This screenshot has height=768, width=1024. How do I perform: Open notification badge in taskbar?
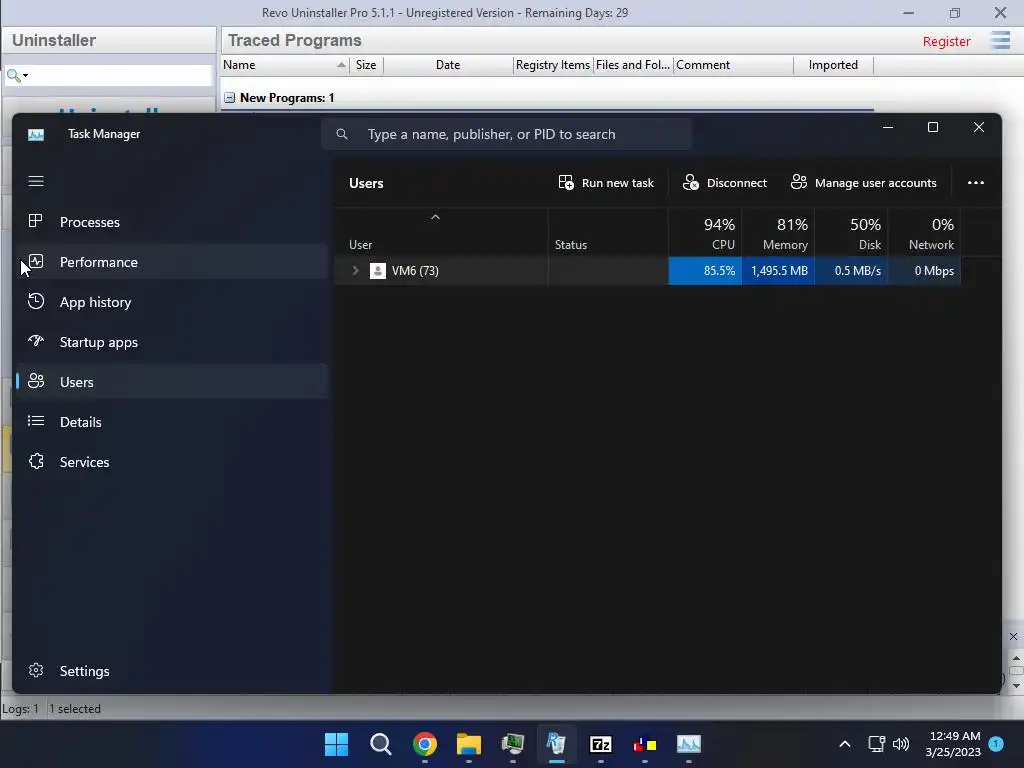996,744
